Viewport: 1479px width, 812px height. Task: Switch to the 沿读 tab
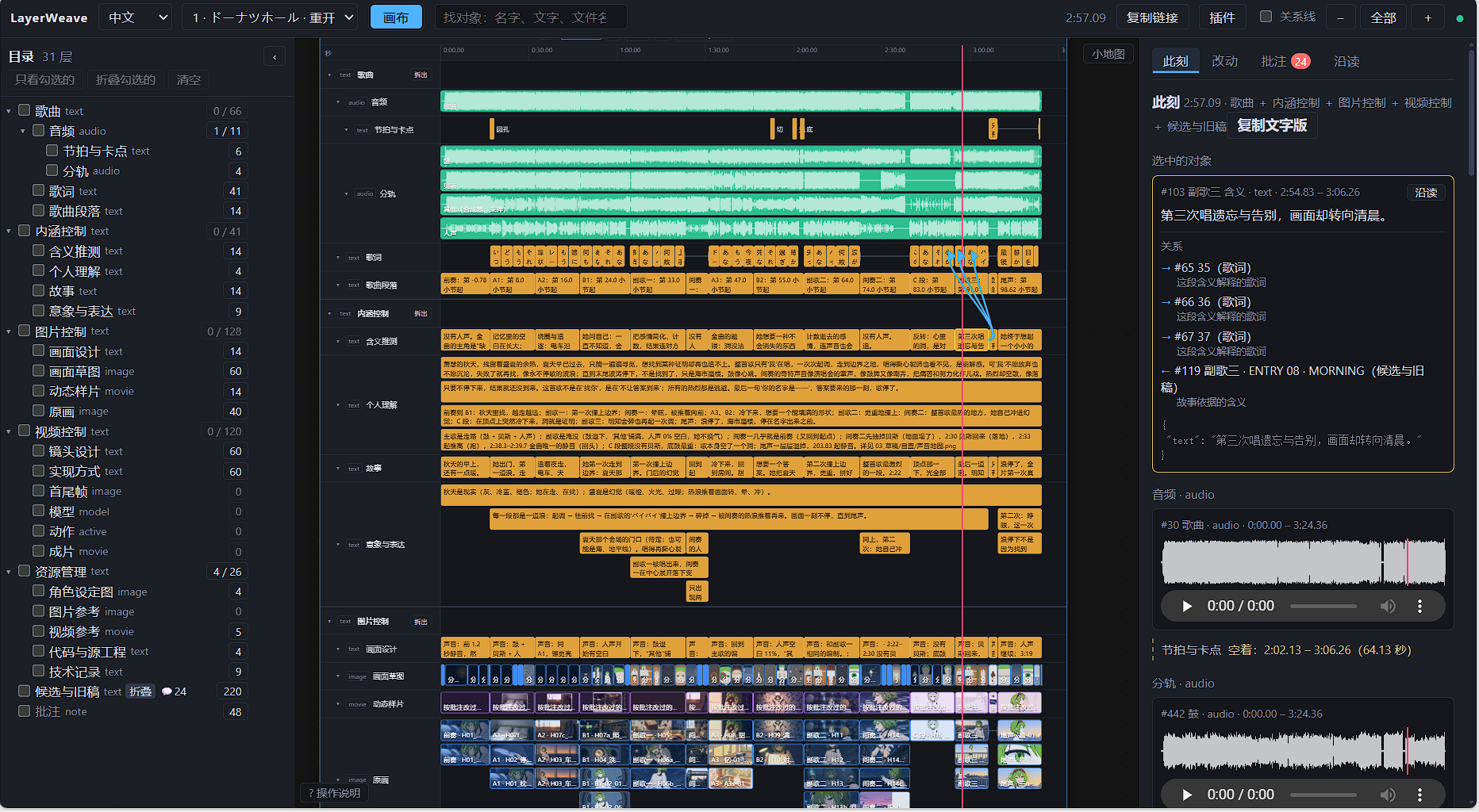1346,61
